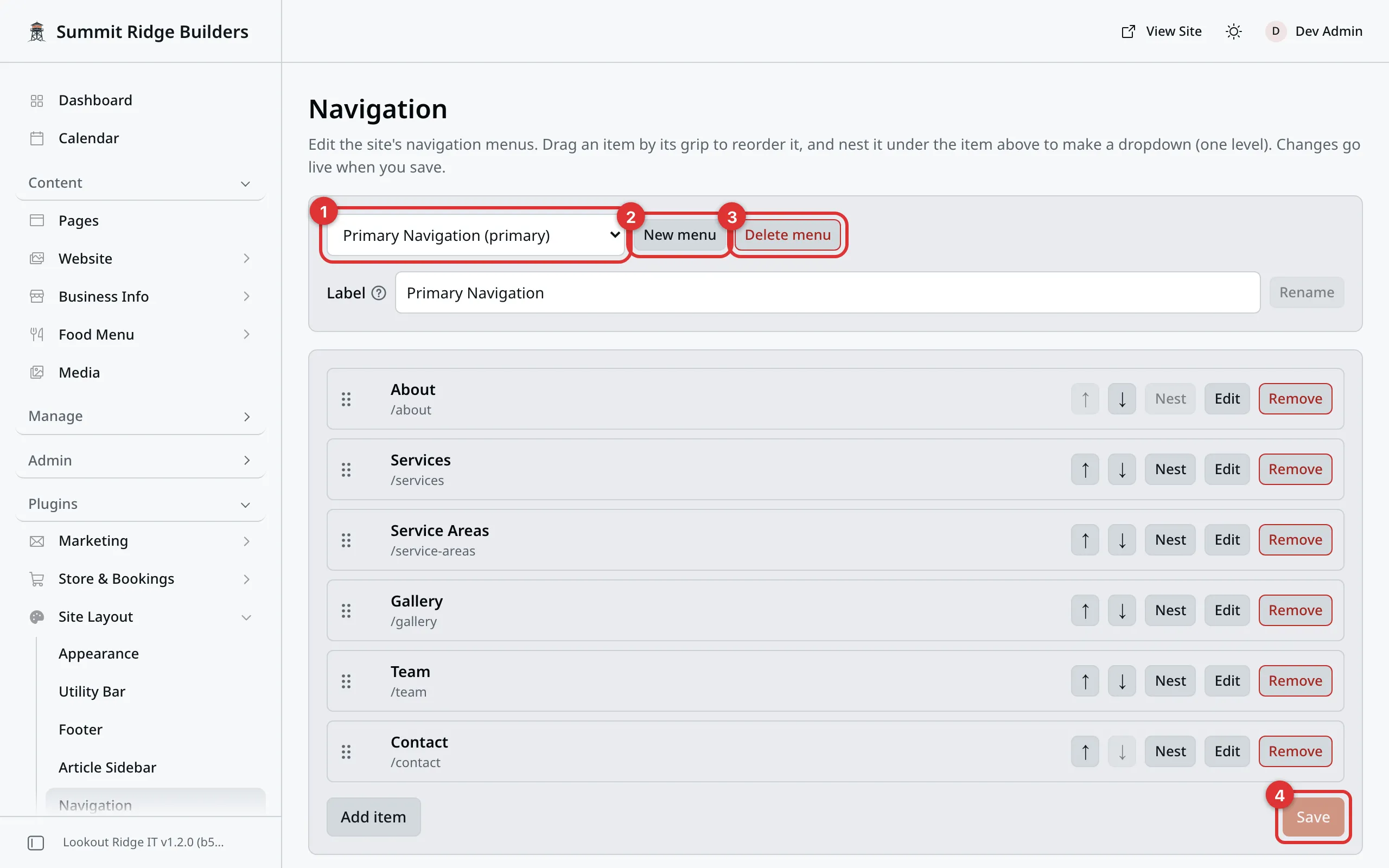The width and height of the screenshot is (1389, 868).
Task: Move Services item down
Action: pos(1122,470)
